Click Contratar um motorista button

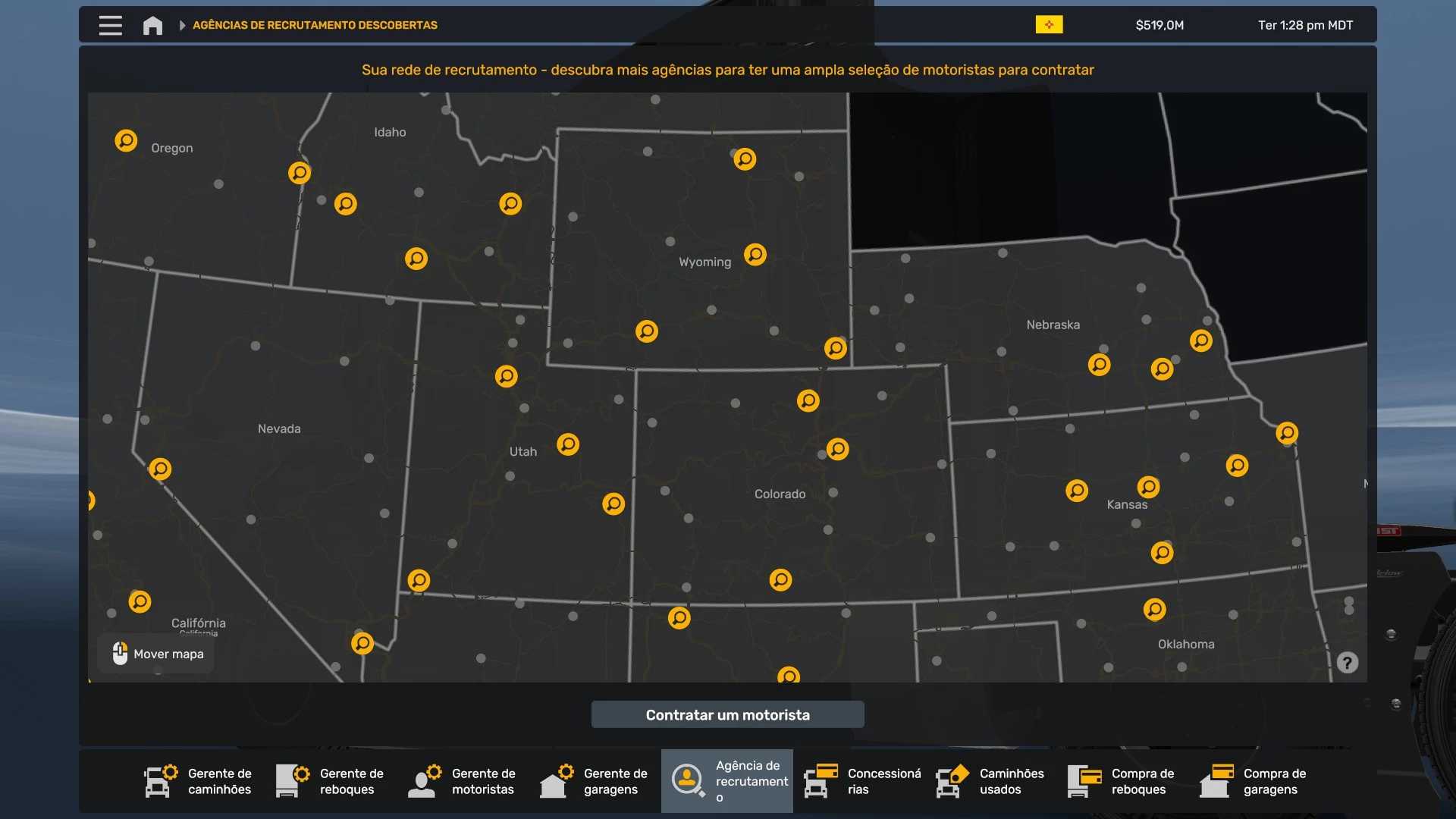point(727,714)
